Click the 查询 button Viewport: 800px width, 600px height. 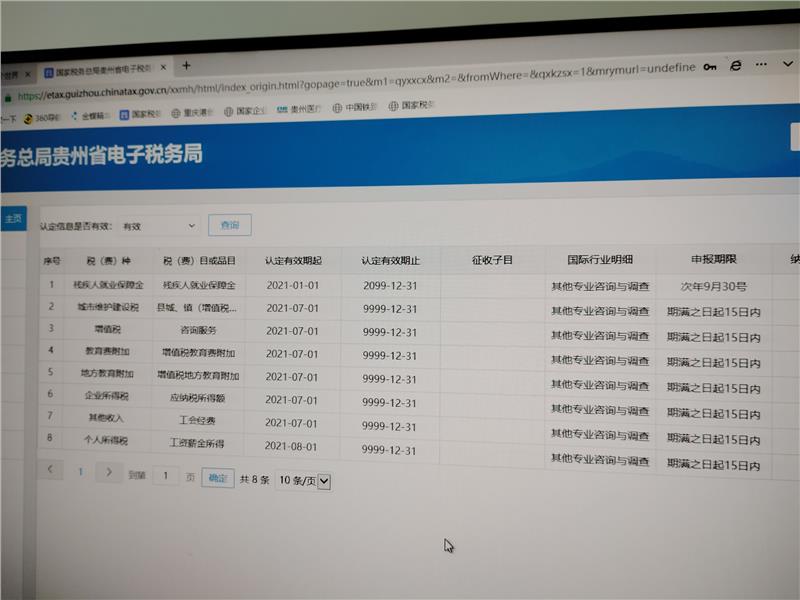pos(229,225)
